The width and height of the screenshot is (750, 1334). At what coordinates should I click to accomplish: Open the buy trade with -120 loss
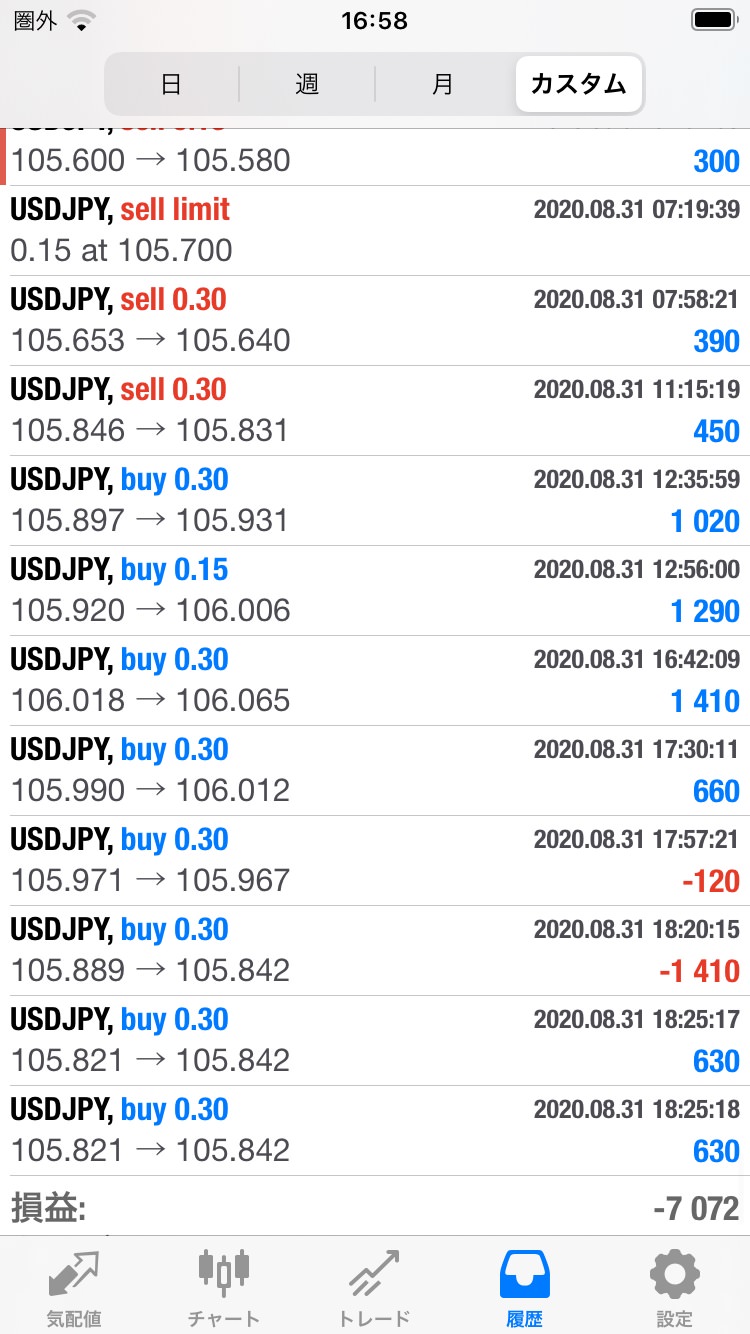point(375,860)
